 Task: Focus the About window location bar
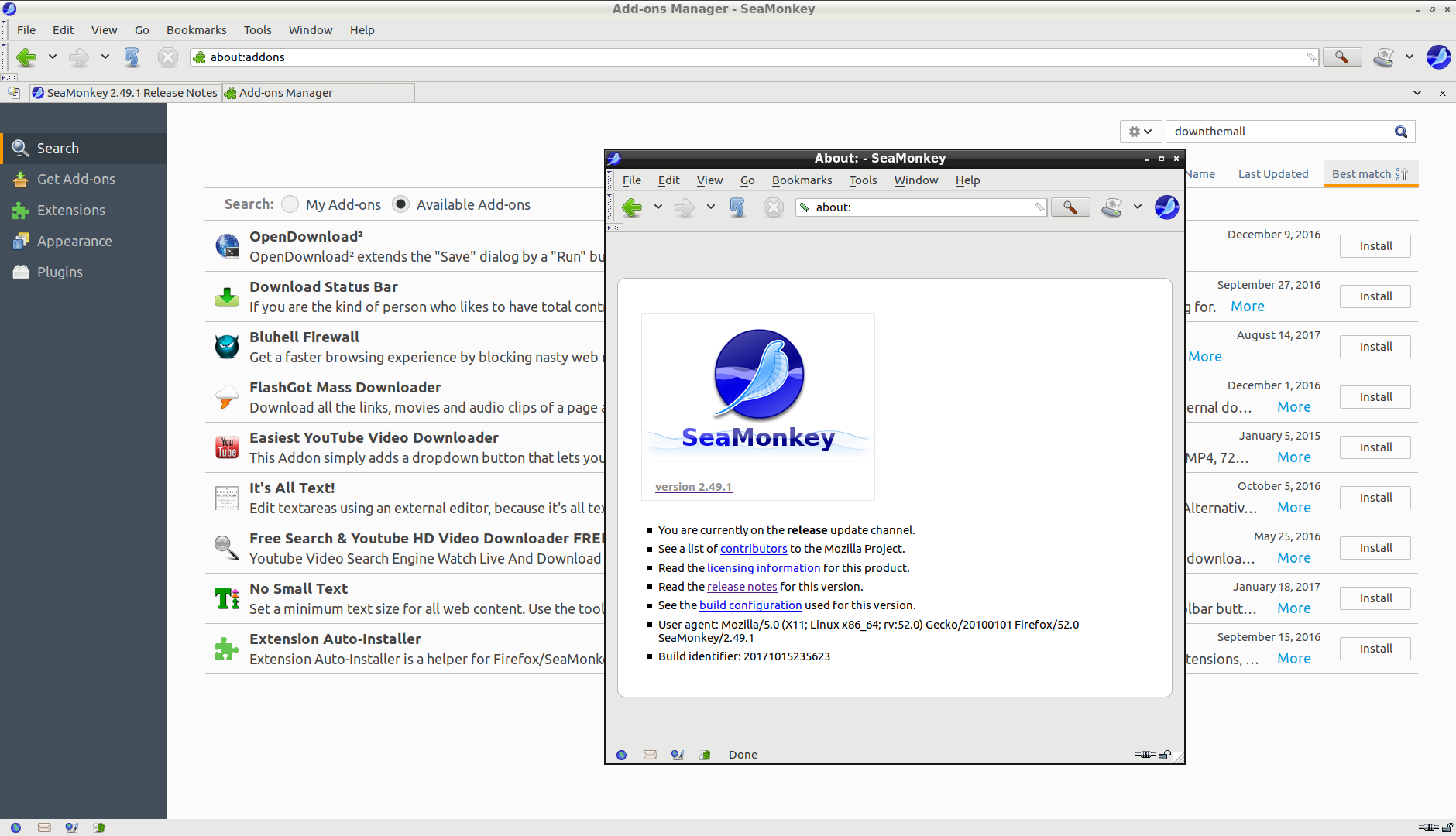click(x=922, y=207)
